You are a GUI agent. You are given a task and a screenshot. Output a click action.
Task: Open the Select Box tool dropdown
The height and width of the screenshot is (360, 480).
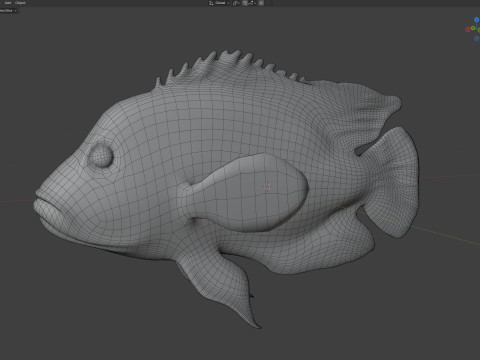click(x=8, y=11)
